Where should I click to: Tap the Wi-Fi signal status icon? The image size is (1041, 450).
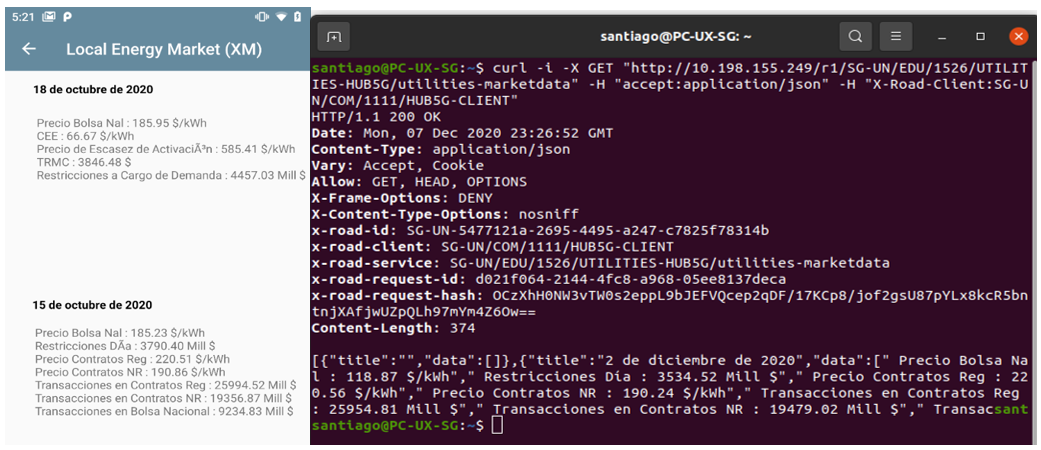[x=279, y=17]
